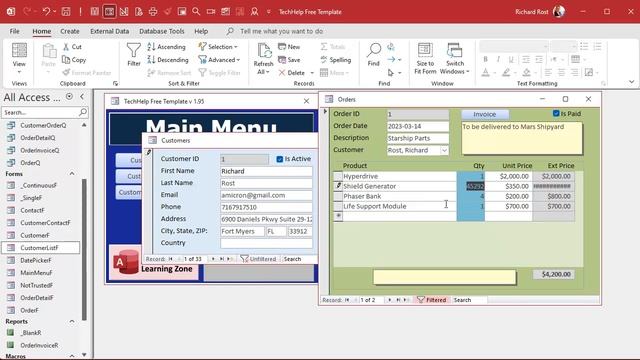The width and height of the screenshot is (640, 360).
Task: Switch to the Create tab
Action: (70, 31)
